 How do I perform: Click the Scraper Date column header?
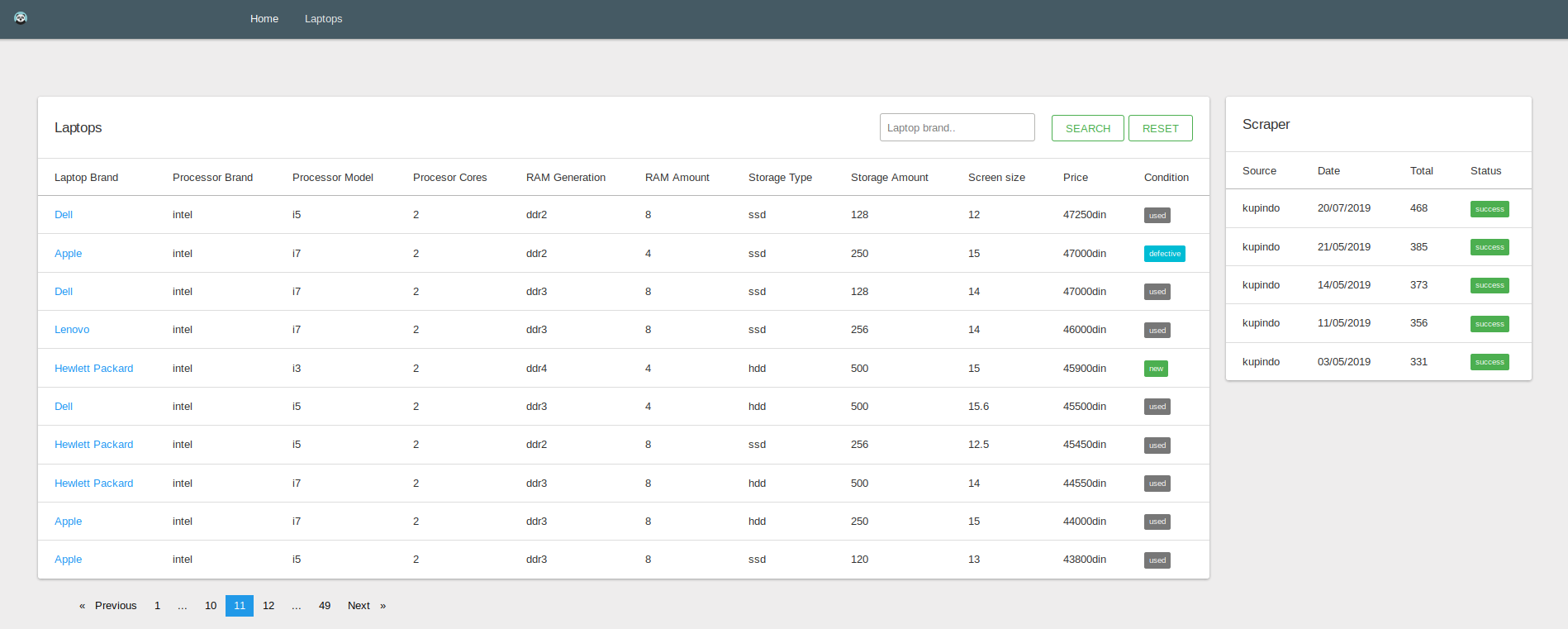(1328, 171)
